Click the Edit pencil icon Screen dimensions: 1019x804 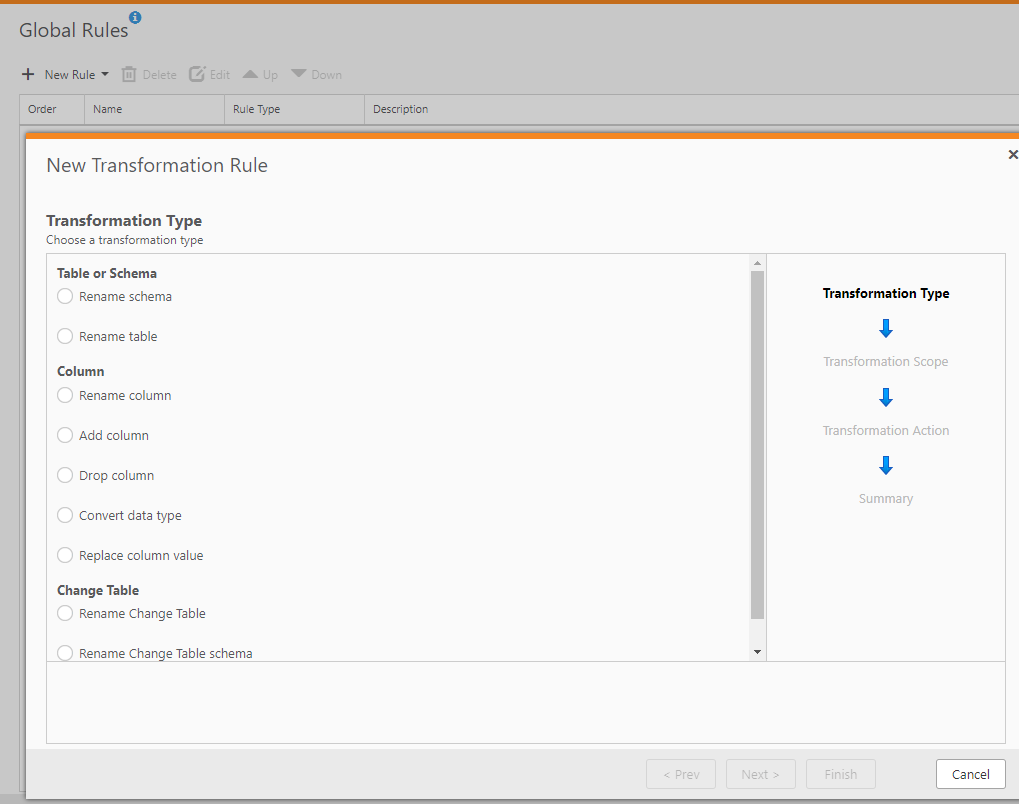coord(197,75)
